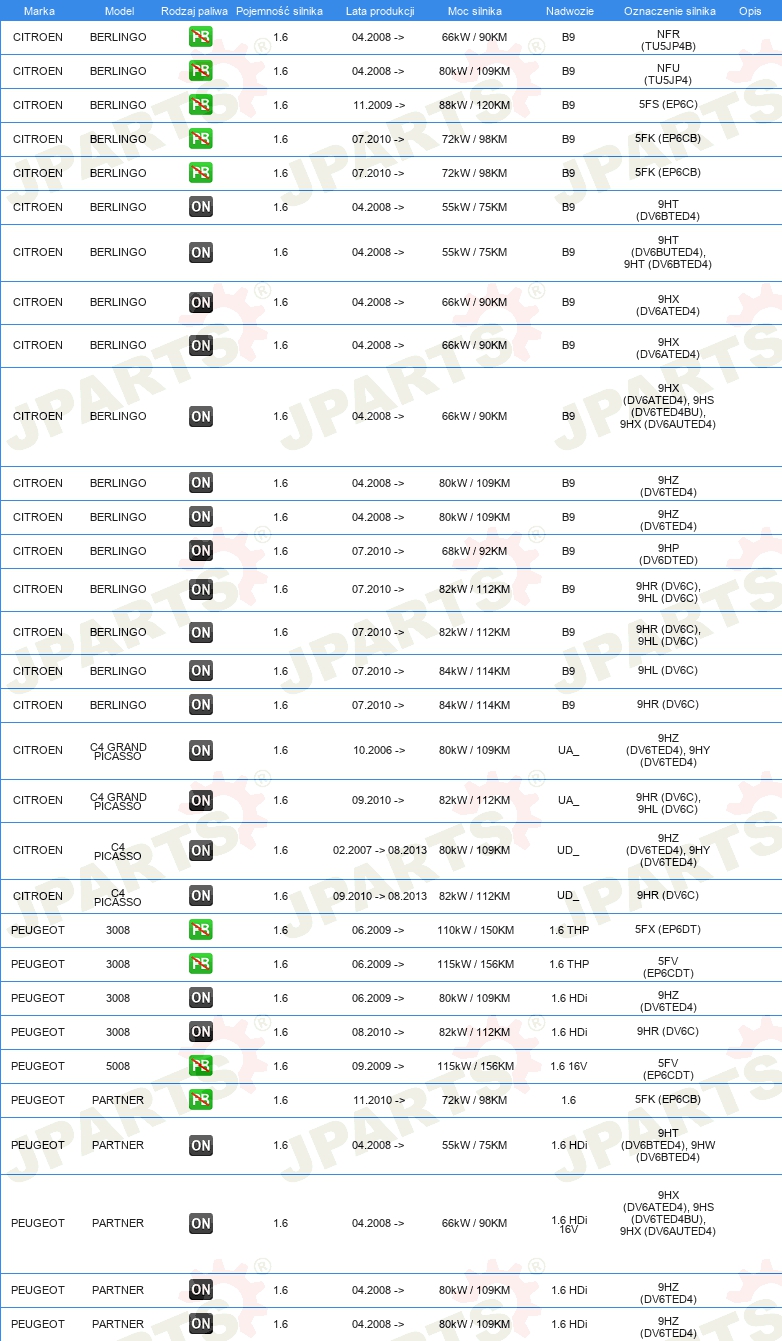Viewport: 782px width, 1341px height.
Task: Click PB icon in Peugeot Partner 72kW / 98KM row
Action: (200, 1100)
